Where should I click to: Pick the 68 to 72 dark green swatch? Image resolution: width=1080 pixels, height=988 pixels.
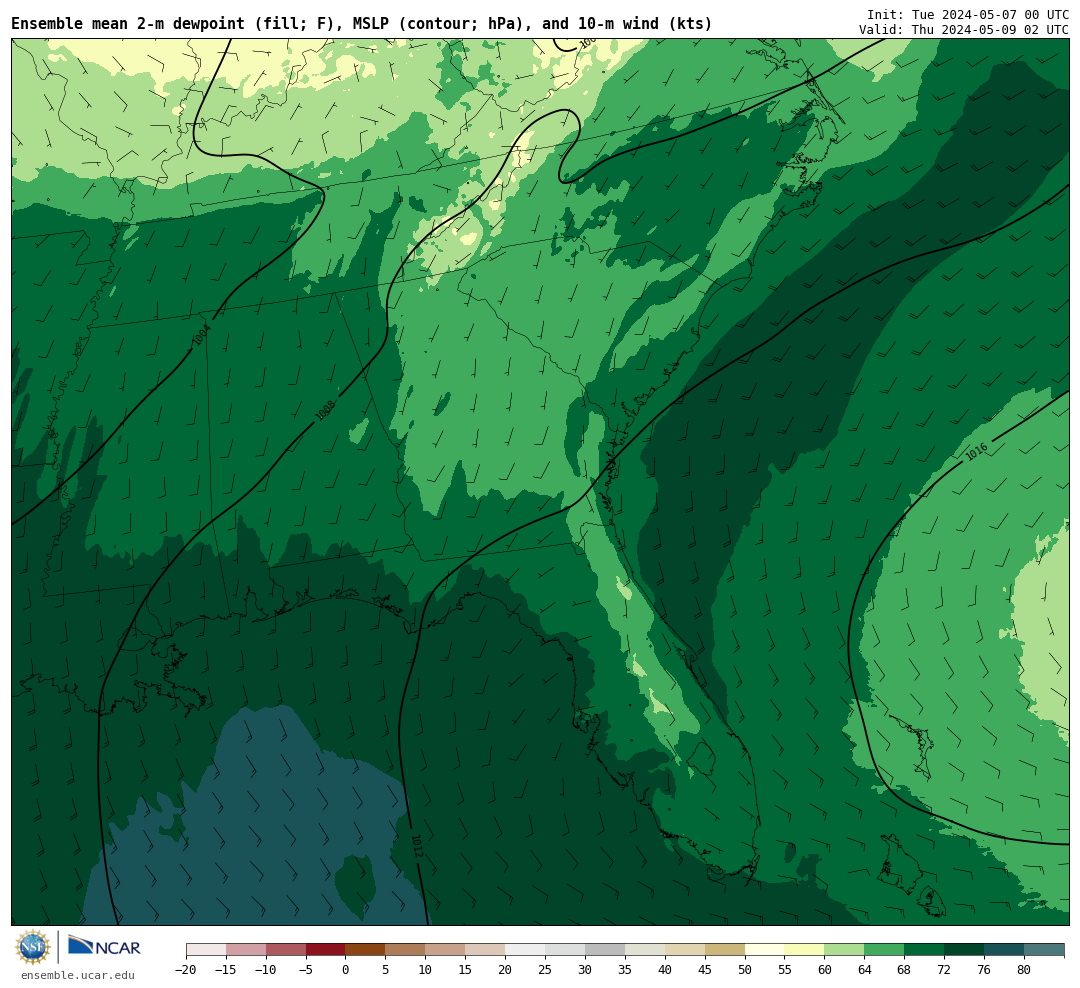click(925, 950)
